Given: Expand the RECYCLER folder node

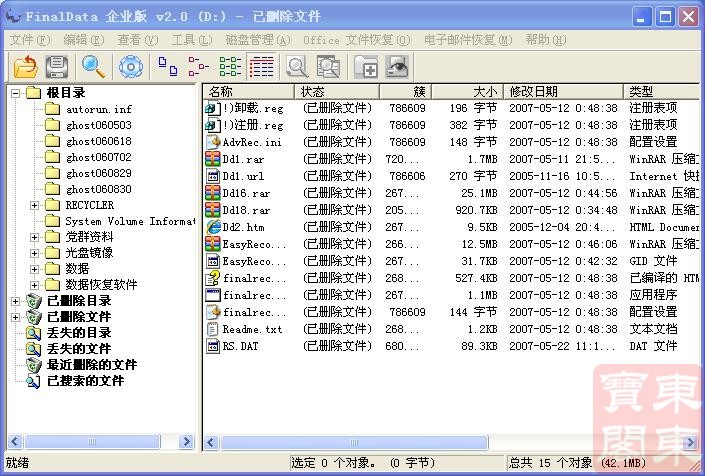Looking at the screenshot, I should pos(35,205).
